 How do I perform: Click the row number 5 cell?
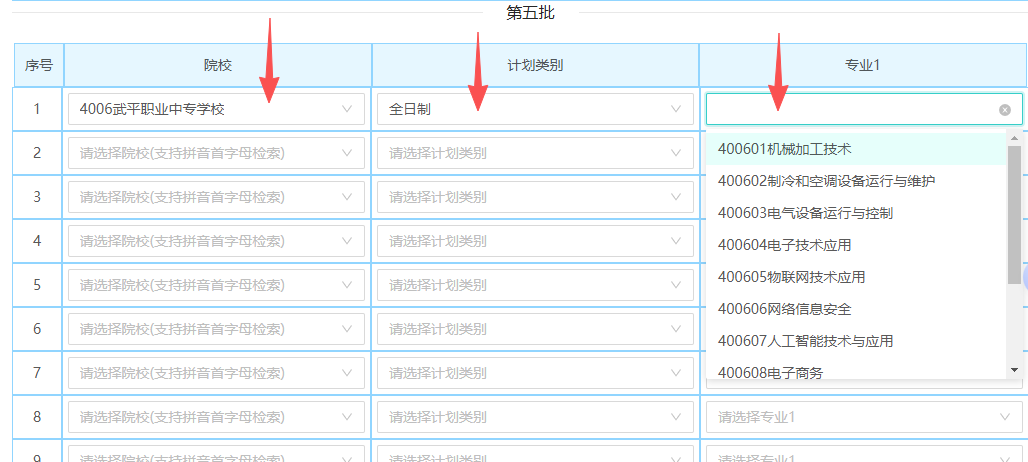click(x=37, y=285)
